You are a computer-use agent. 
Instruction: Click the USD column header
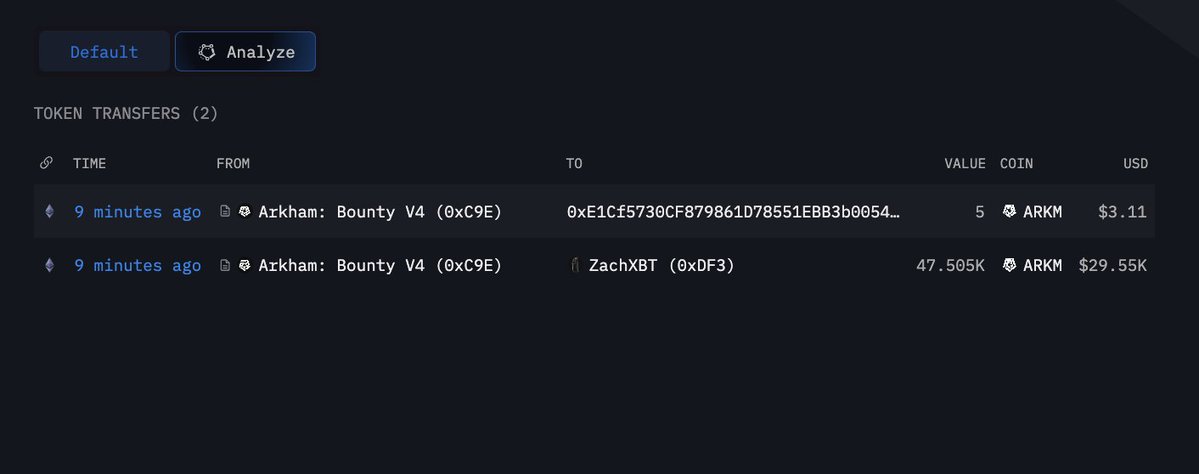[x=1134, y=163]
